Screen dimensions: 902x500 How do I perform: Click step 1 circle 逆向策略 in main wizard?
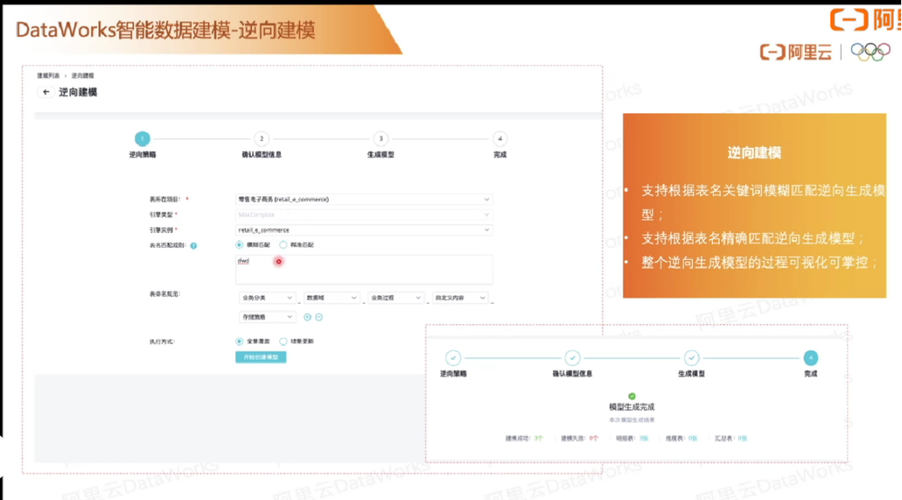click(x=142, y=139)
